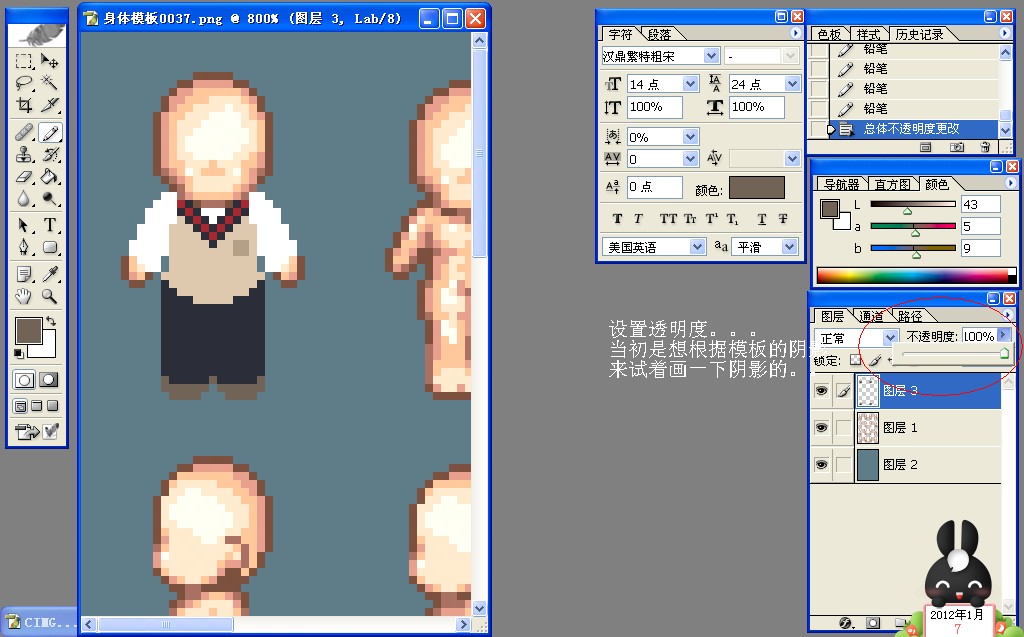Hide the 图层 2 background layer

(822, 465)
